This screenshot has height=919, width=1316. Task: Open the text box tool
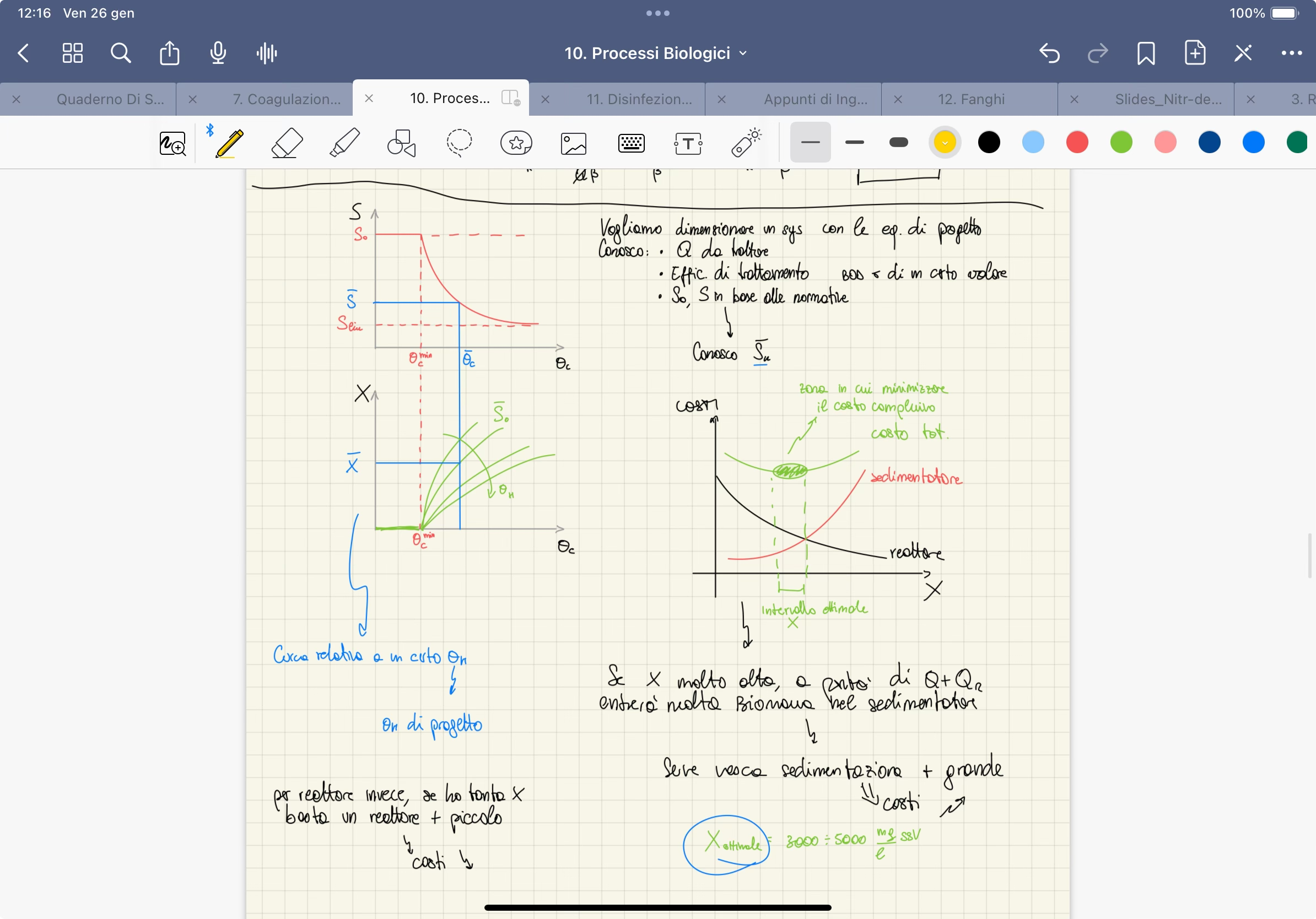point(688,143)
